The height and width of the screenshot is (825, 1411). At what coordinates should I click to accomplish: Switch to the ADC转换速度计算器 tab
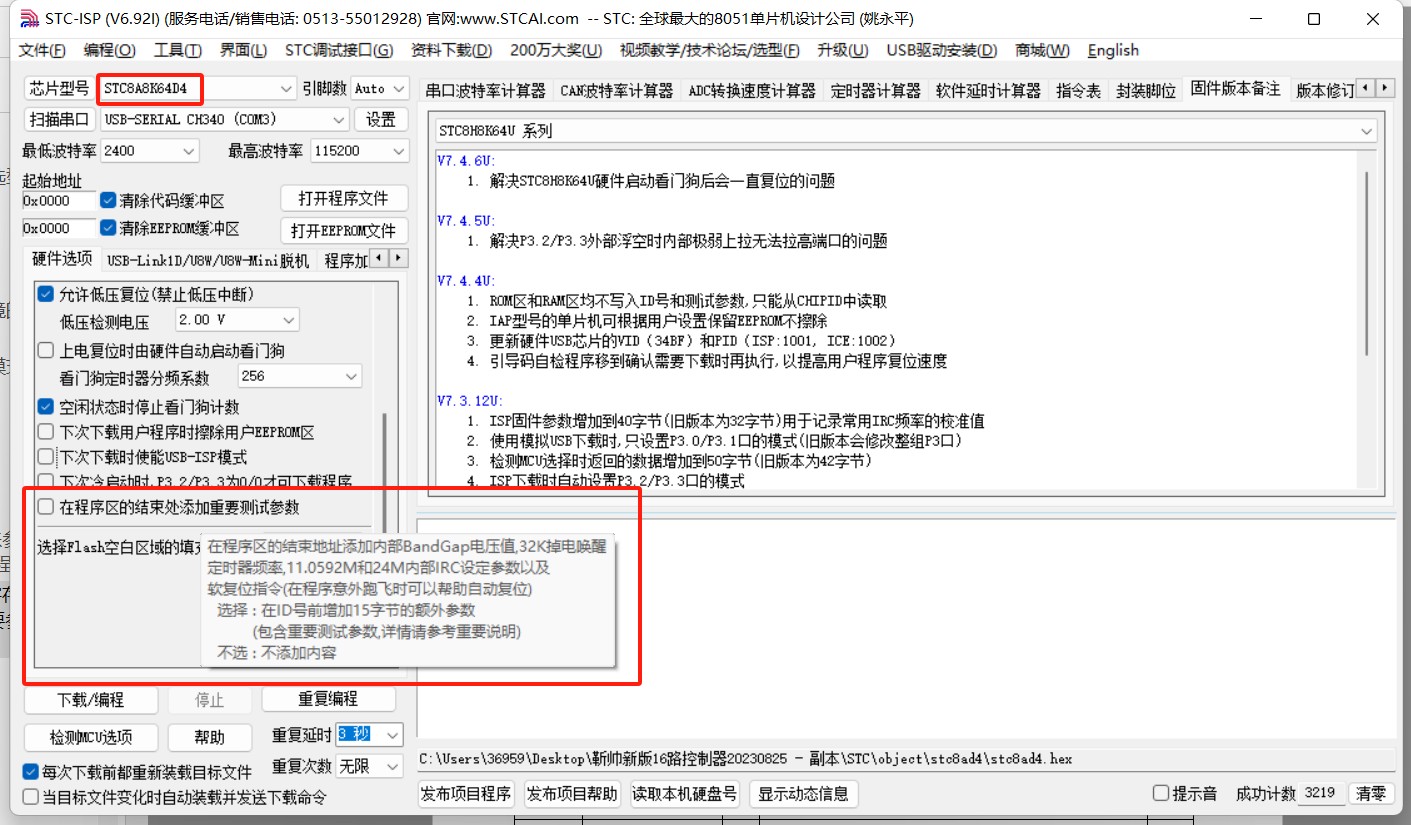752,90
